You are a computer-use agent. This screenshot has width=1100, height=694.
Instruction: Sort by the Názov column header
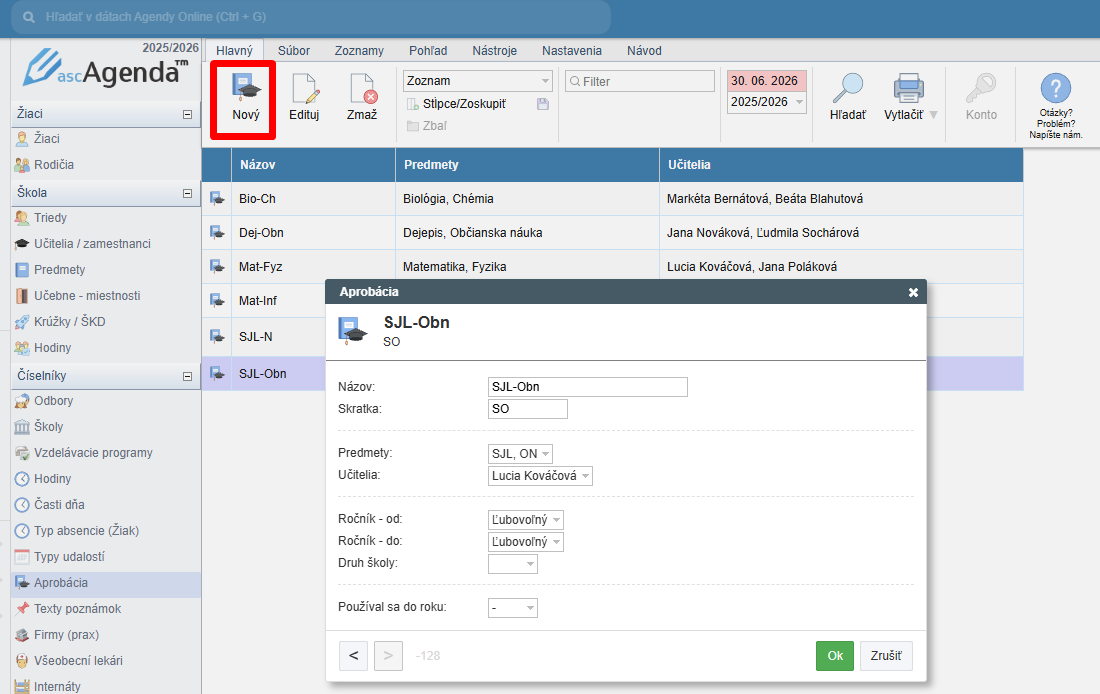click(314, 165)
